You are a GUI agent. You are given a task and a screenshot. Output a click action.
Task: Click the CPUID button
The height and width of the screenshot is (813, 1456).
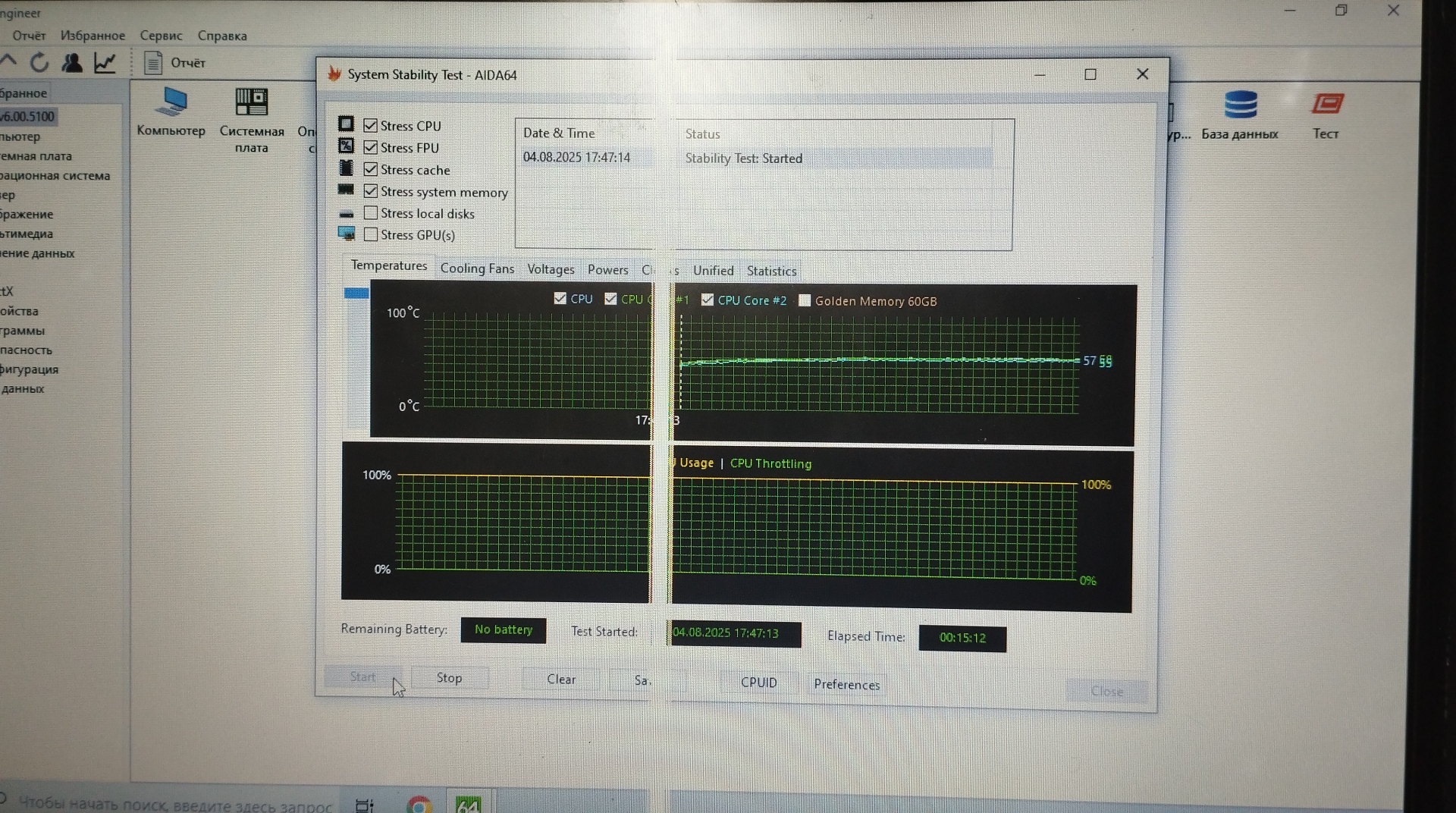point(758,683)
